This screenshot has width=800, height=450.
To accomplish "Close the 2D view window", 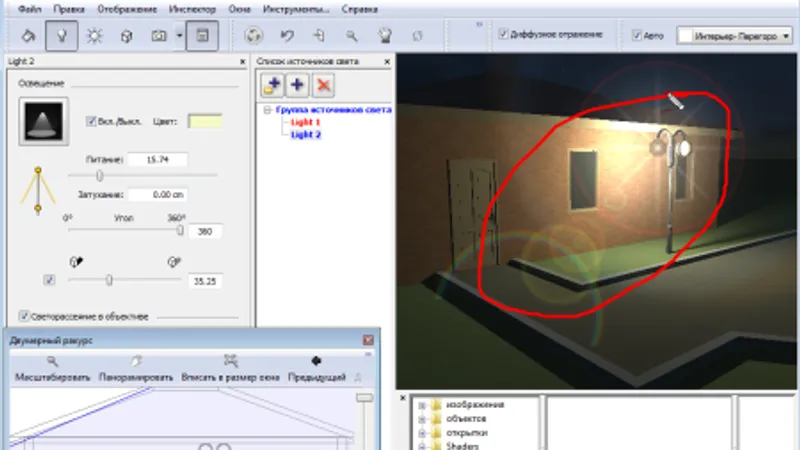I will [x=368, y=340].
